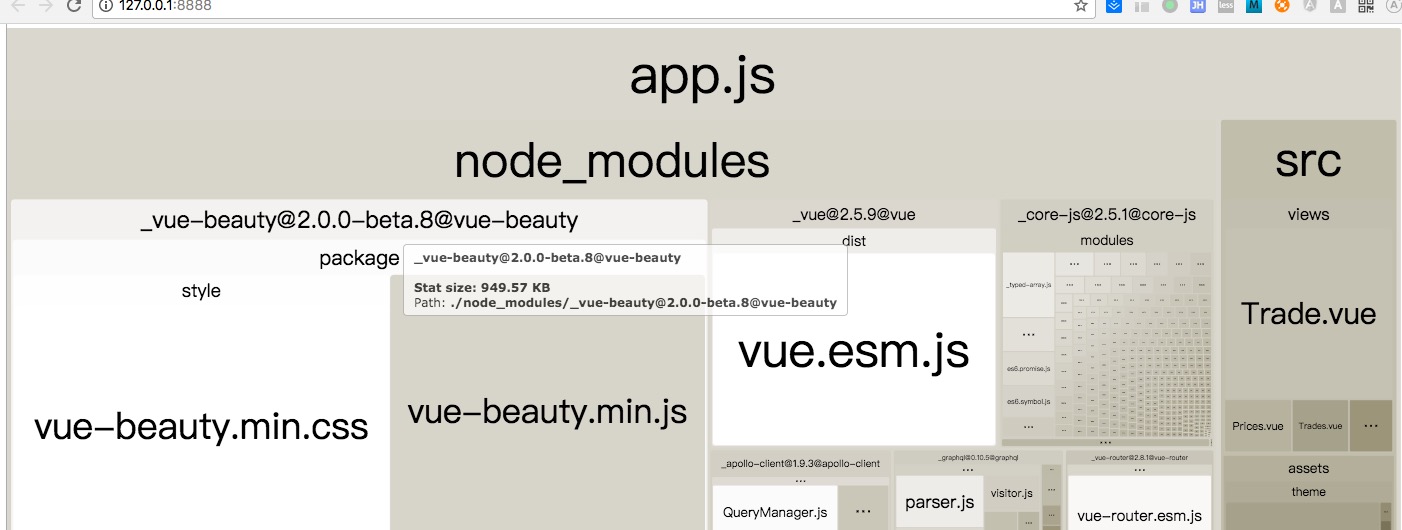
Task: Select the Prices.vue block
Action: 1258,426
